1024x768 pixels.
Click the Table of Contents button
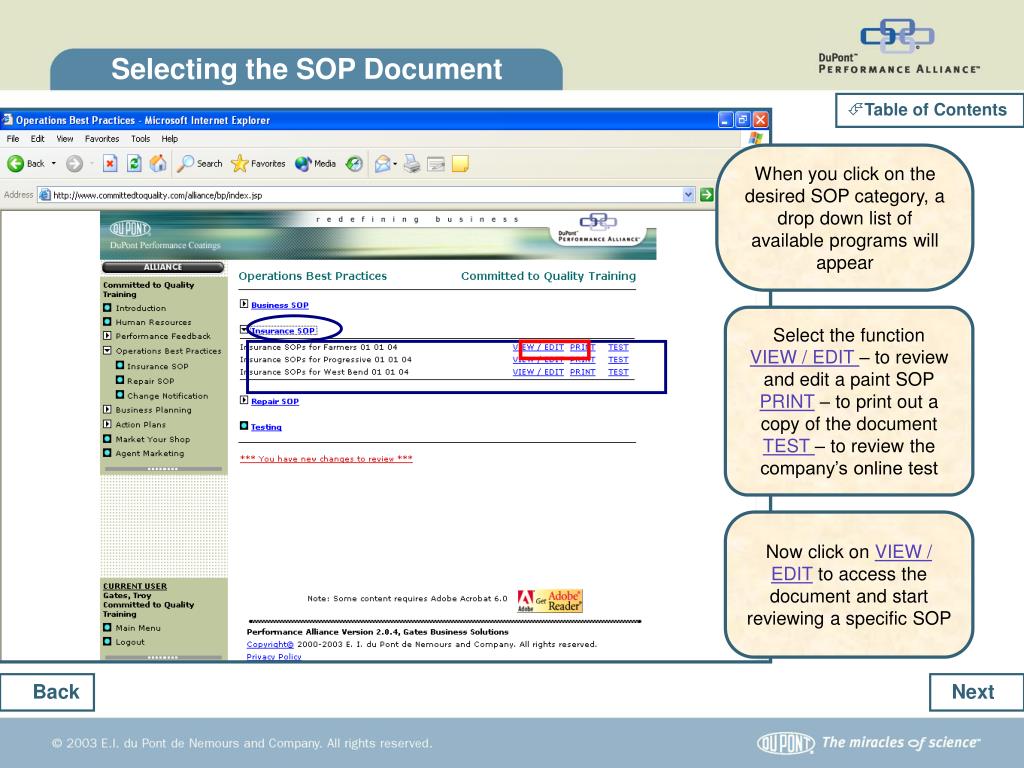click(x=928, y=110)
